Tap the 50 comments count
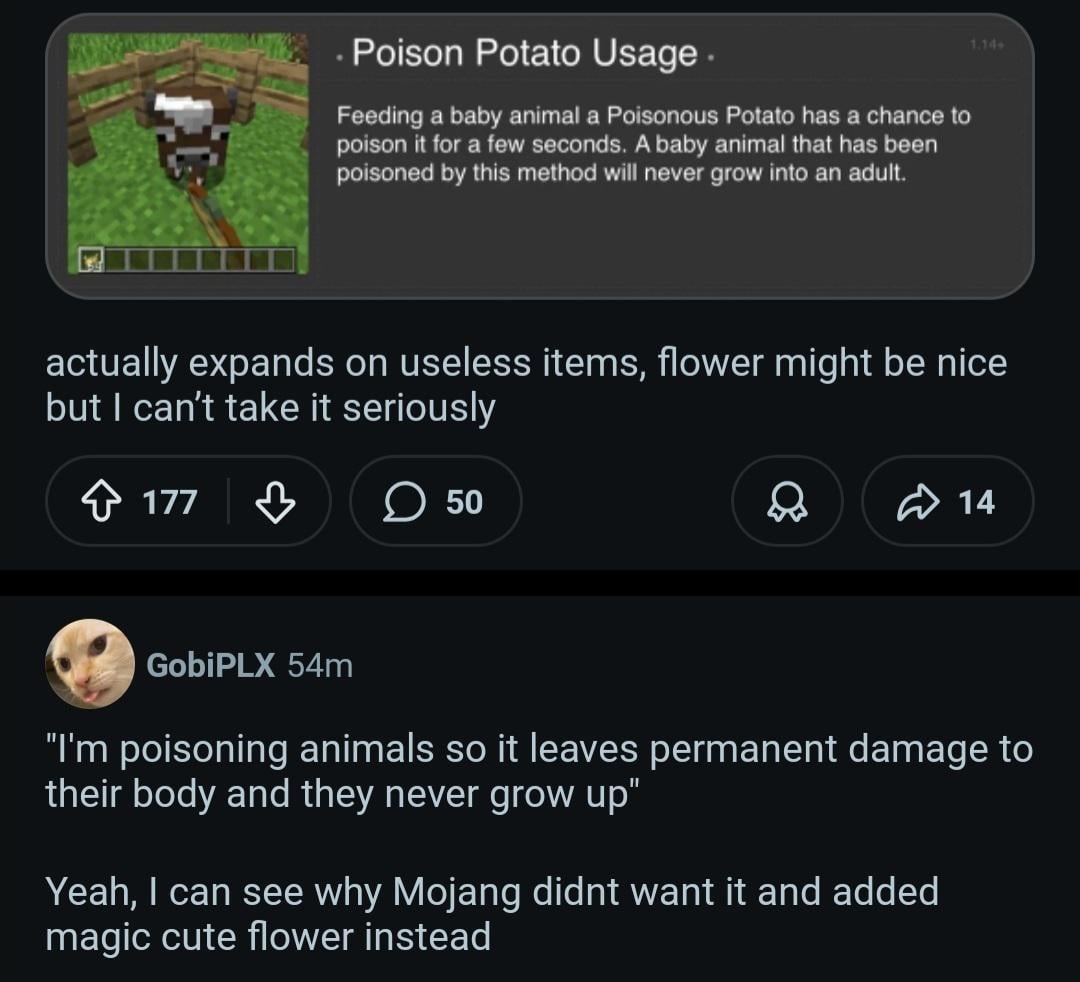This screenshot has height=982, width=1080. point(464,501)
